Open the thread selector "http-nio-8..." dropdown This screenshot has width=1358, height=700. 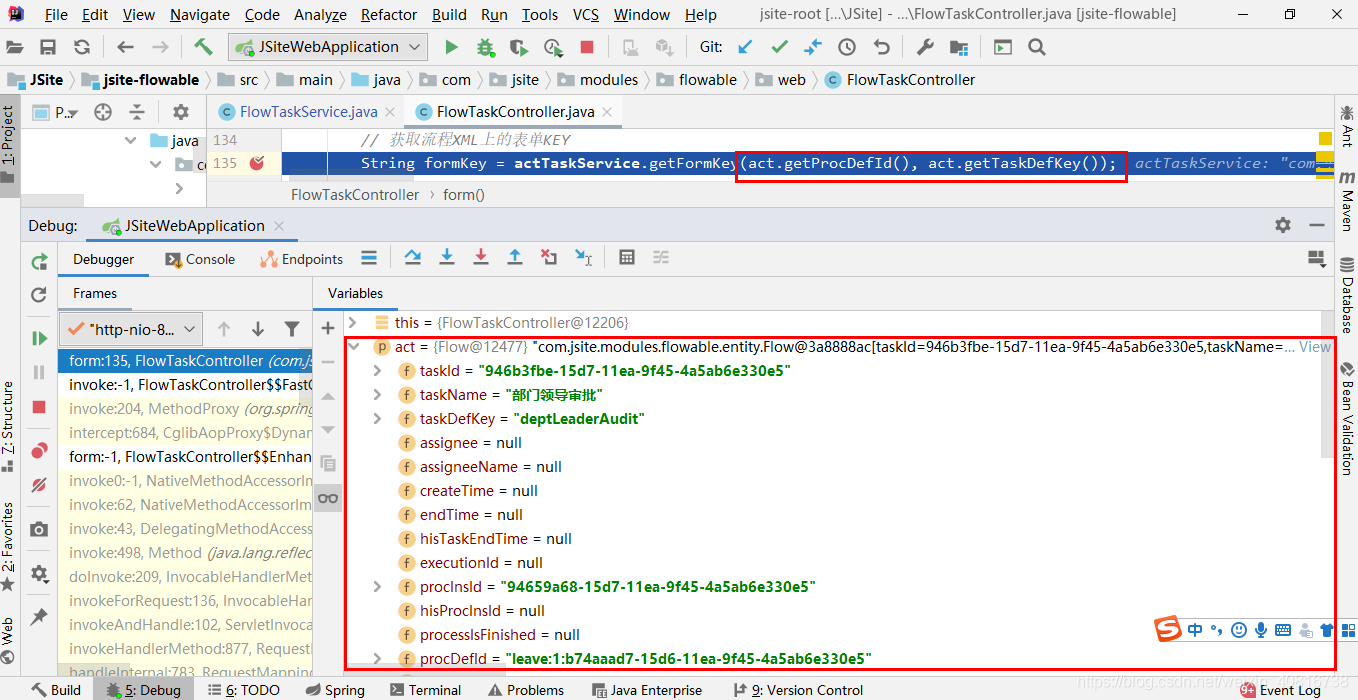pyautogui.click(x=131, y=329)
